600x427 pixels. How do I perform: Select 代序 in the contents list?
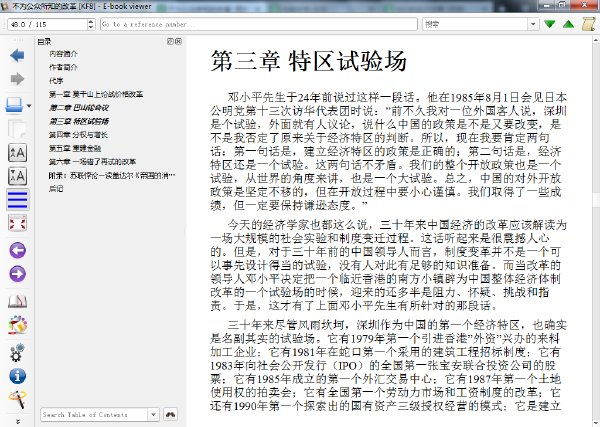[x=56, y=81]
